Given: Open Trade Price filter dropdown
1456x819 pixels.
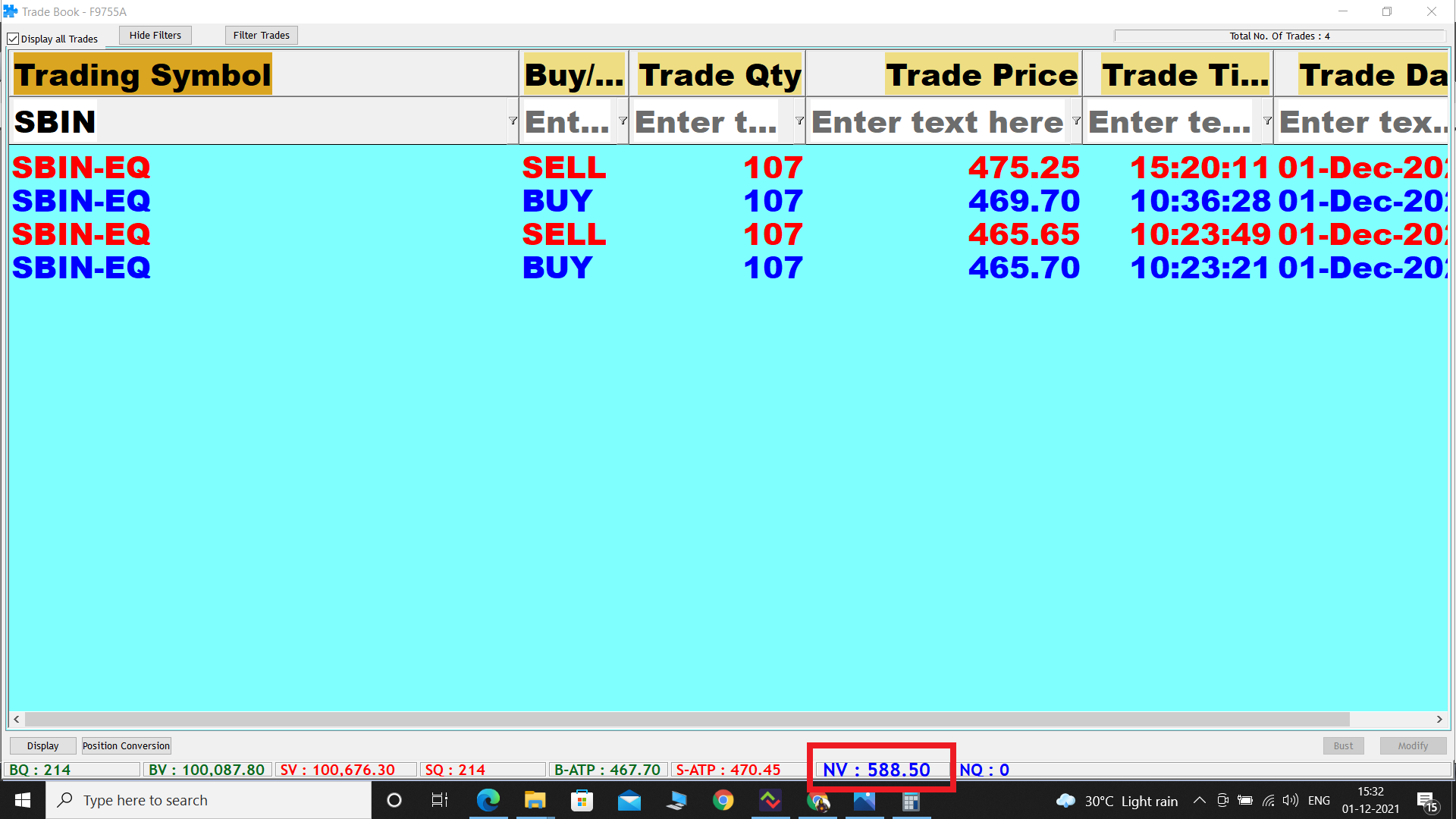Looking at the screenshot, I should (1075, 121).
